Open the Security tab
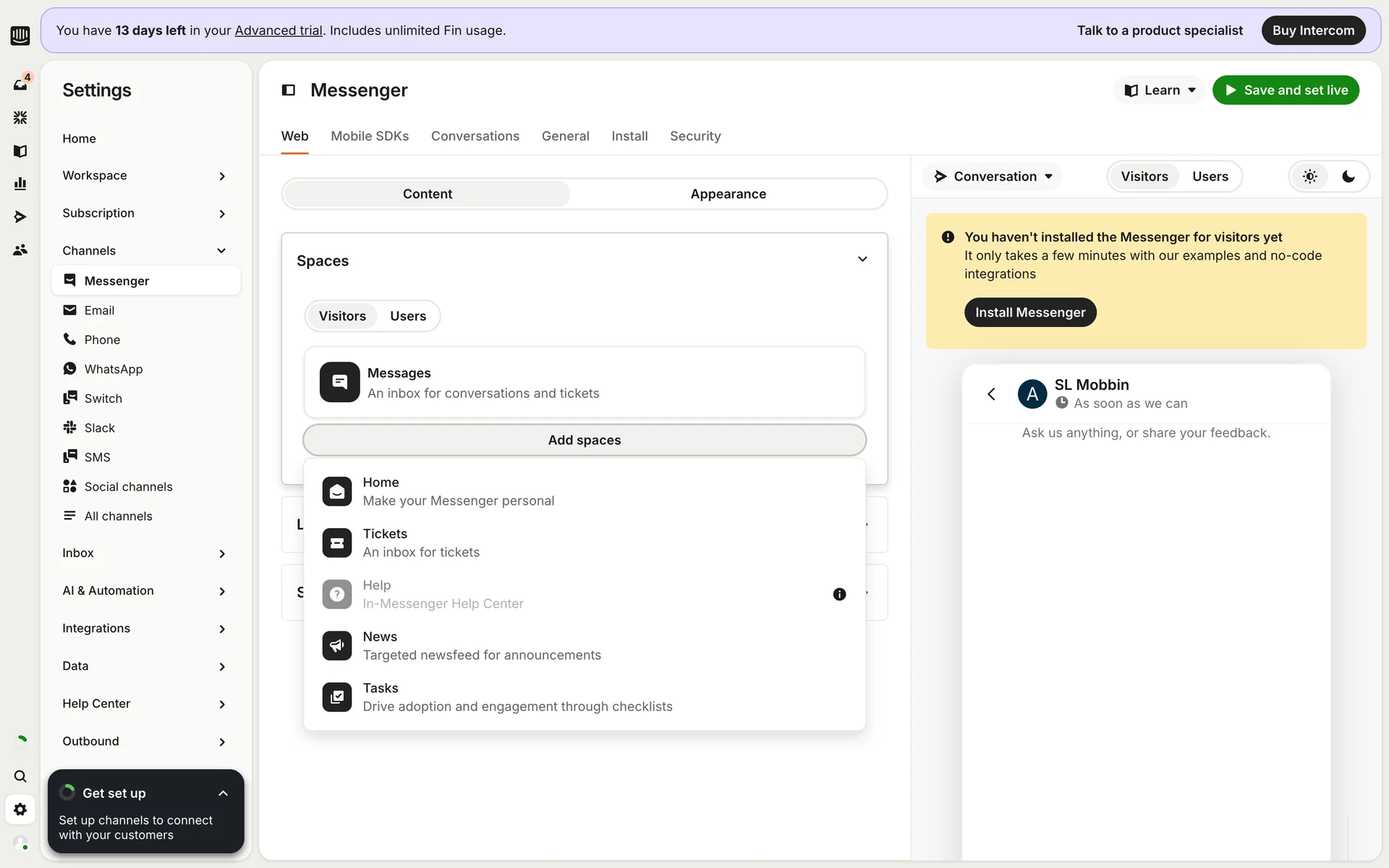 (x=694, y=136)
